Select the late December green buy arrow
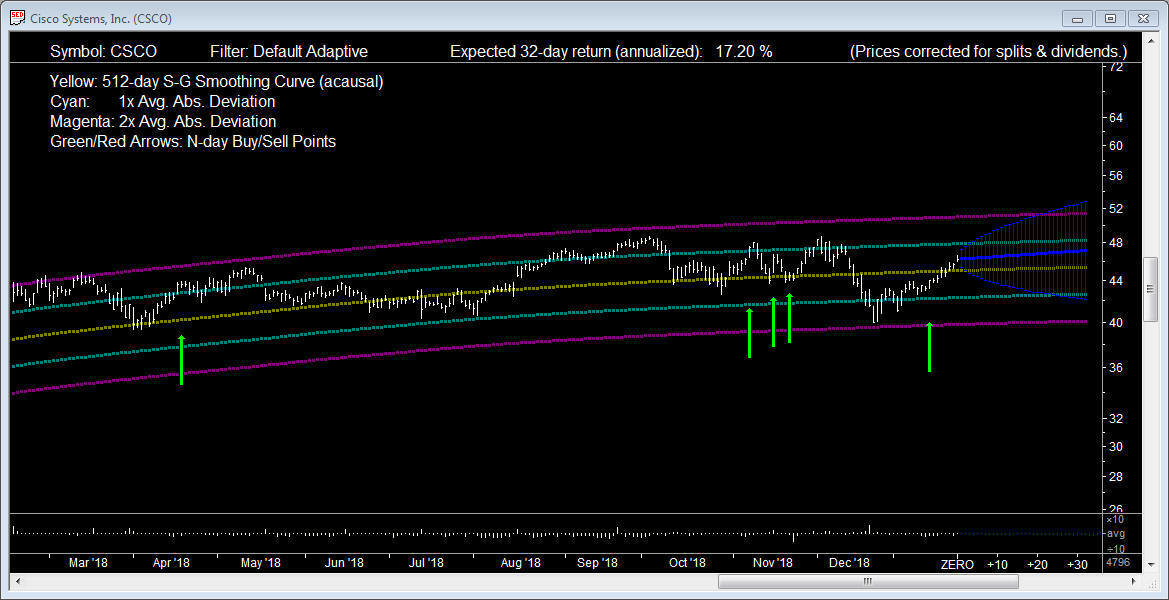 [x=929, y=347]
